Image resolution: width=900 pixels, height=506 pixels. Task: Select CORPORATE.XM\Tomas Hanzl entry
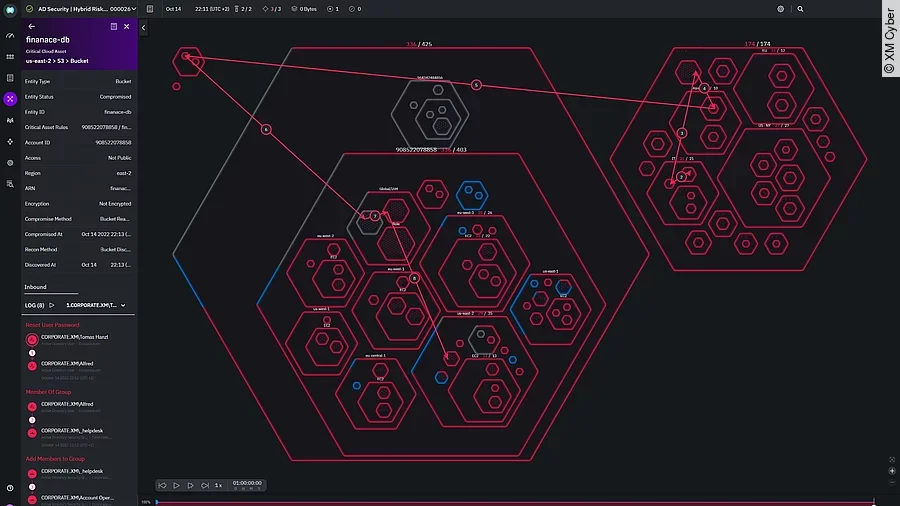[x=74, y=337]
